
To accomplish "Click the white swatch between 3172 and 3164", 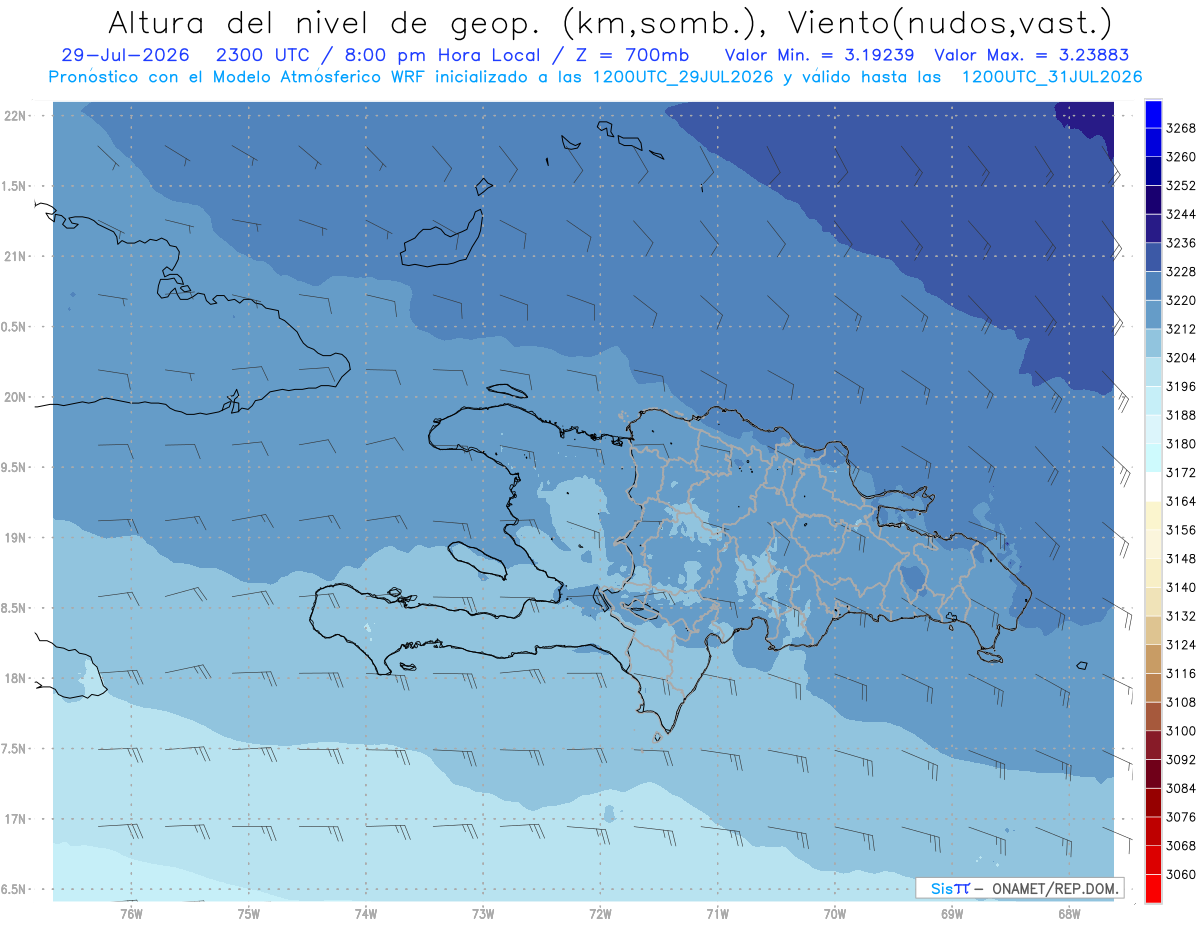I will (1153, 487).
